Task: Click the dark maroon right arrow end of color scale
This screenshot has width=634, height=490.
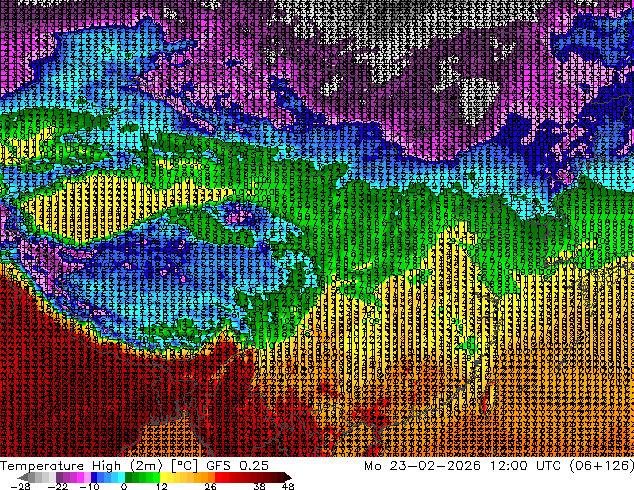Action: point(287,477)
